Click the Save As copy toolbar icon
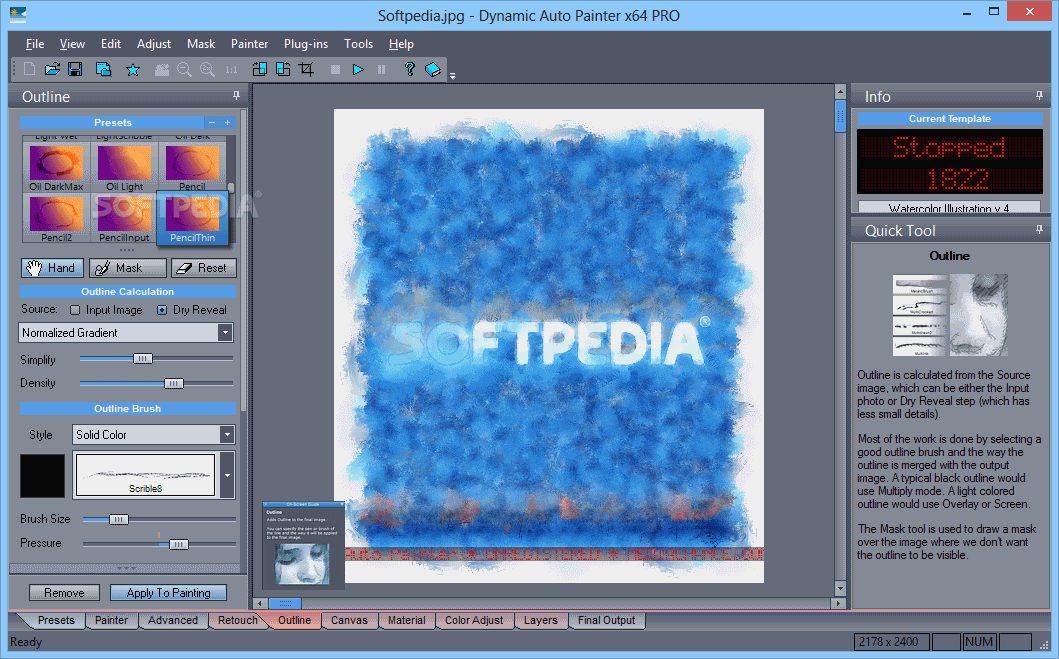The height and width of the screenshot is (659, 1059). click(x=103, y=69)
